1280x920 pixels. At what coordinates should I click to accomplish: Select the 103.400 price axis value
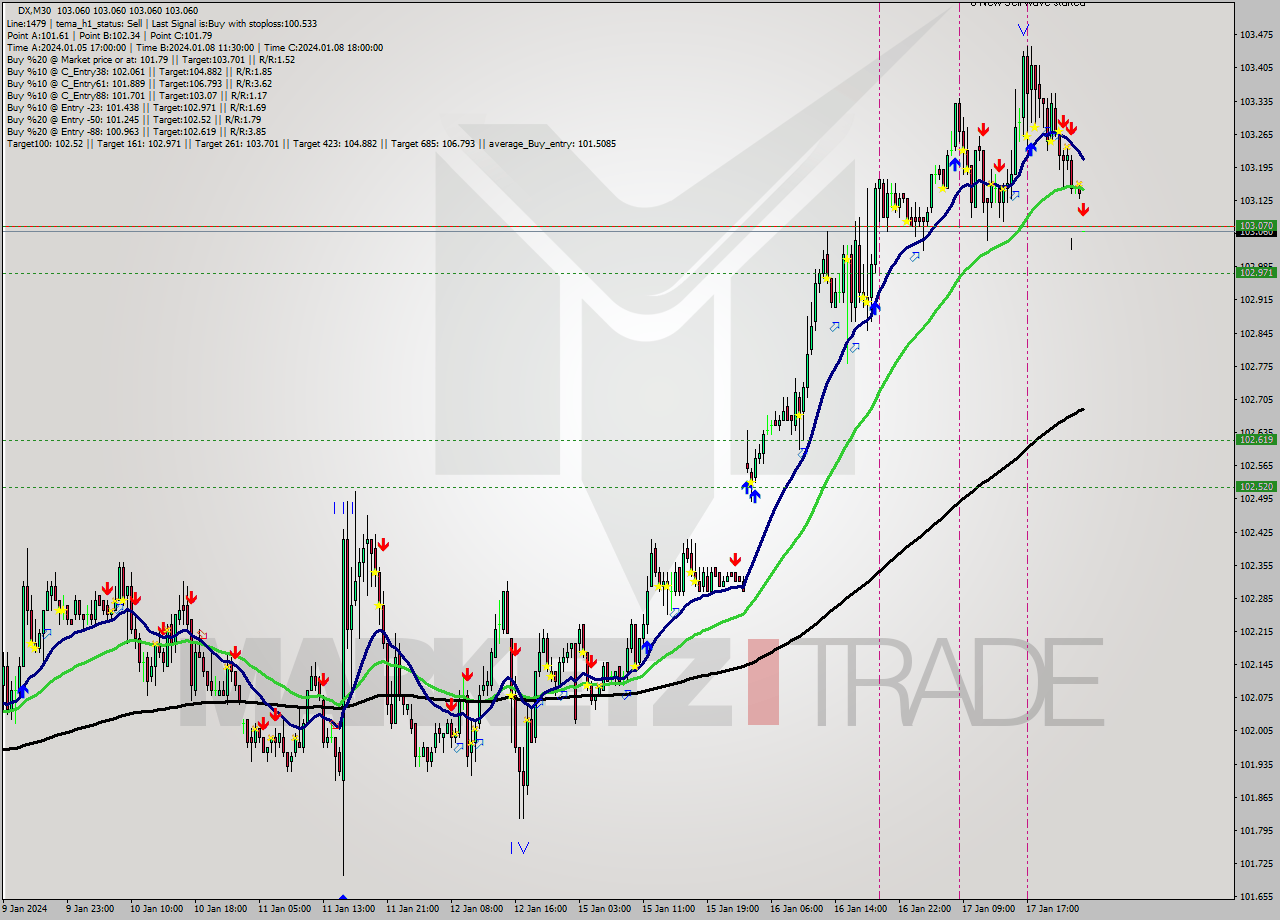[1256, 68]
